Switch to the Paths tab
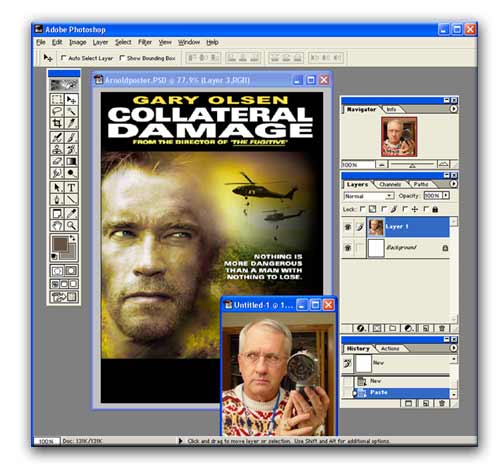Image resolution: width=500 pixels, height=476 pixels. [x=421, y=184]
